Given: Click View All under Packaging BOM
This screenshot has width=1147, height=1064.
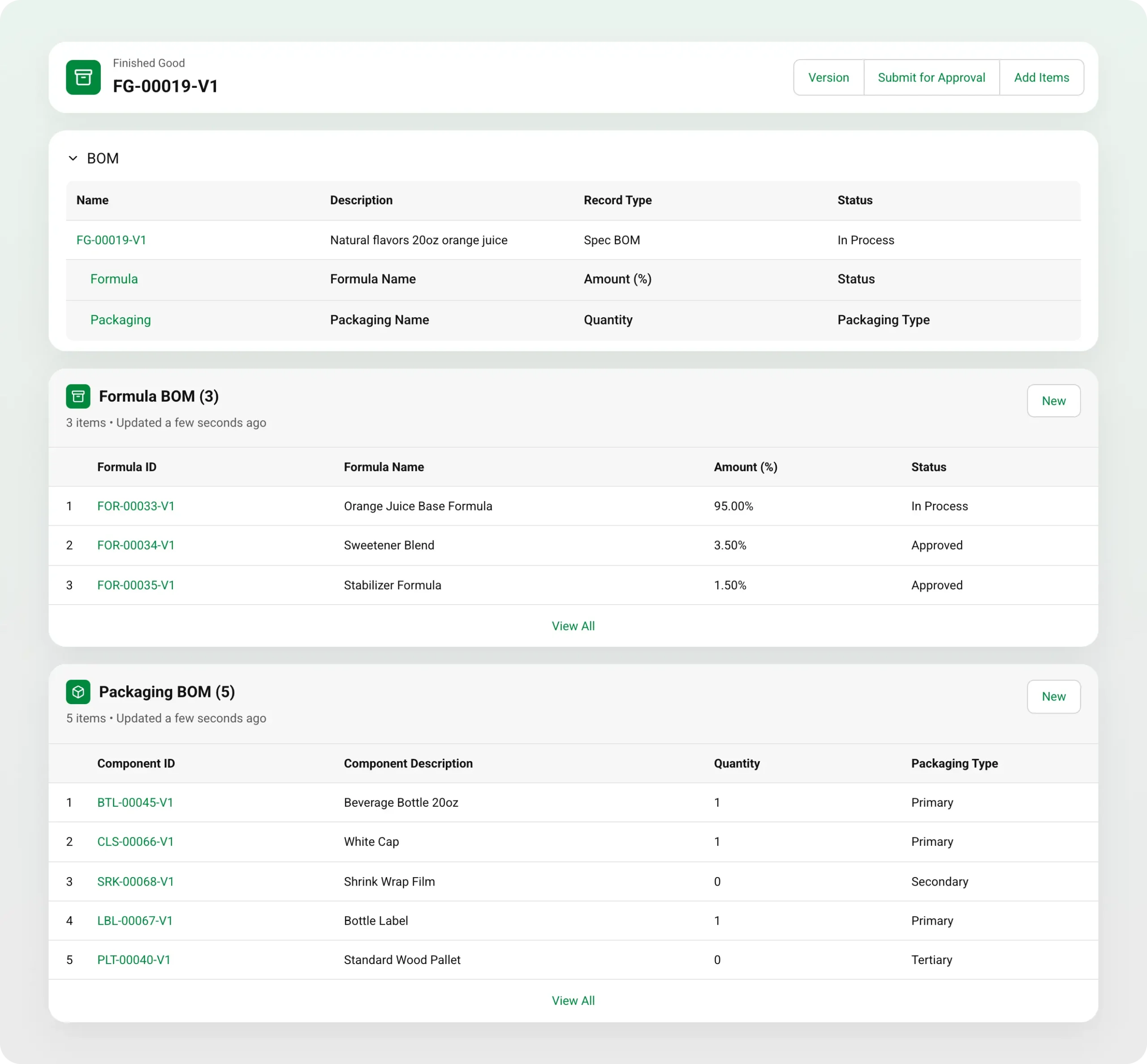Looking at the screenshot, I should pos(573,1001).
